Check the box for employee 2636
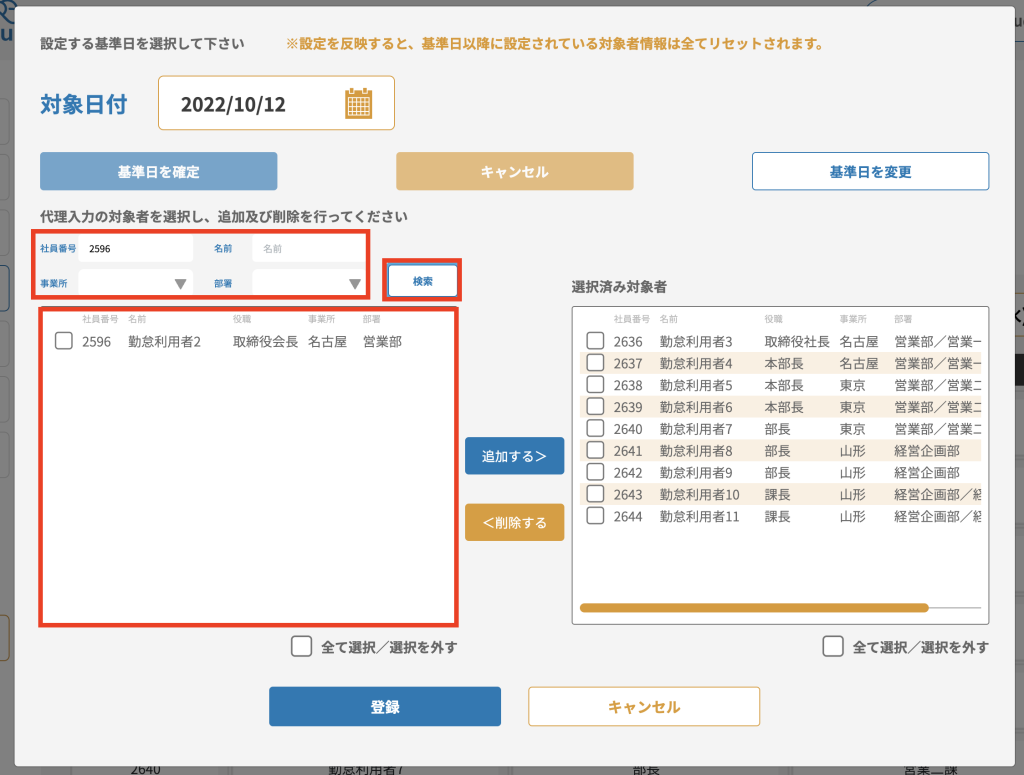The width and height of the screenshot is (1024, 775). [x=595, y=341]
